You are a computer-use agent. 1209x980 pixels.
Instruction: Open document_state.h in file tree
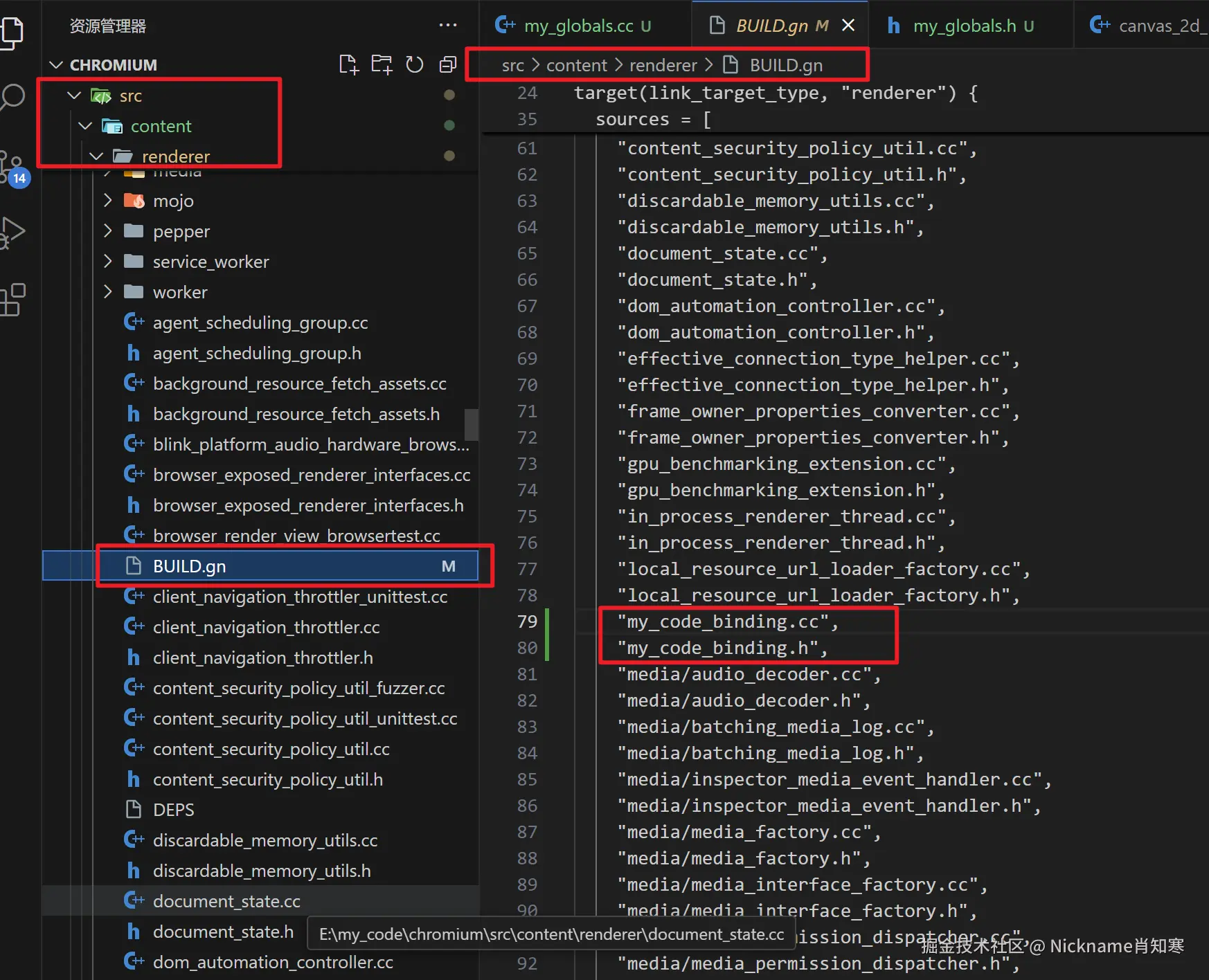point(223,932)
